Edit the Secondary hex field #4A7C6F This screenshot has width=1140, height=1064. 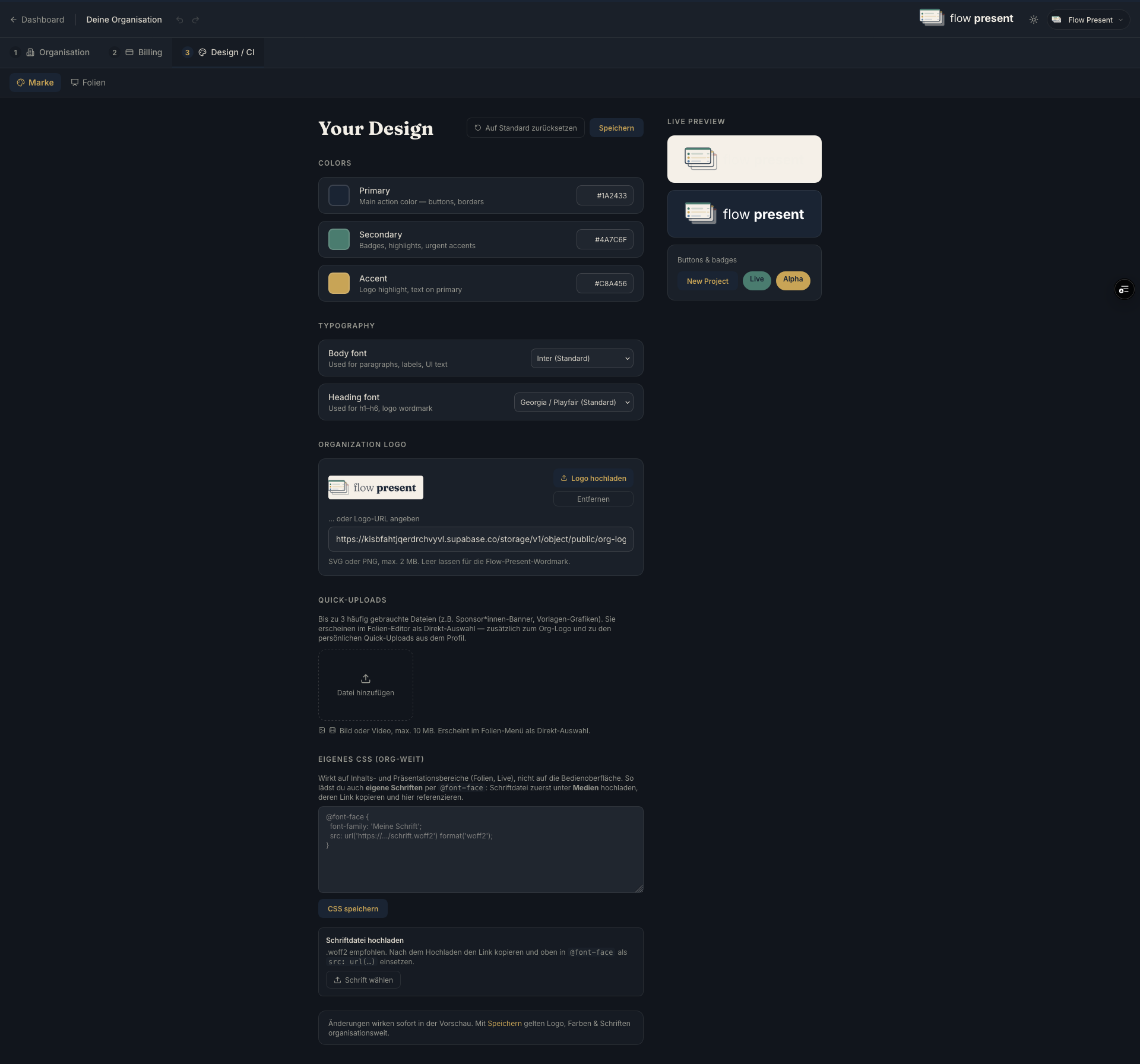pyautogui.click(x=605, y=239)
